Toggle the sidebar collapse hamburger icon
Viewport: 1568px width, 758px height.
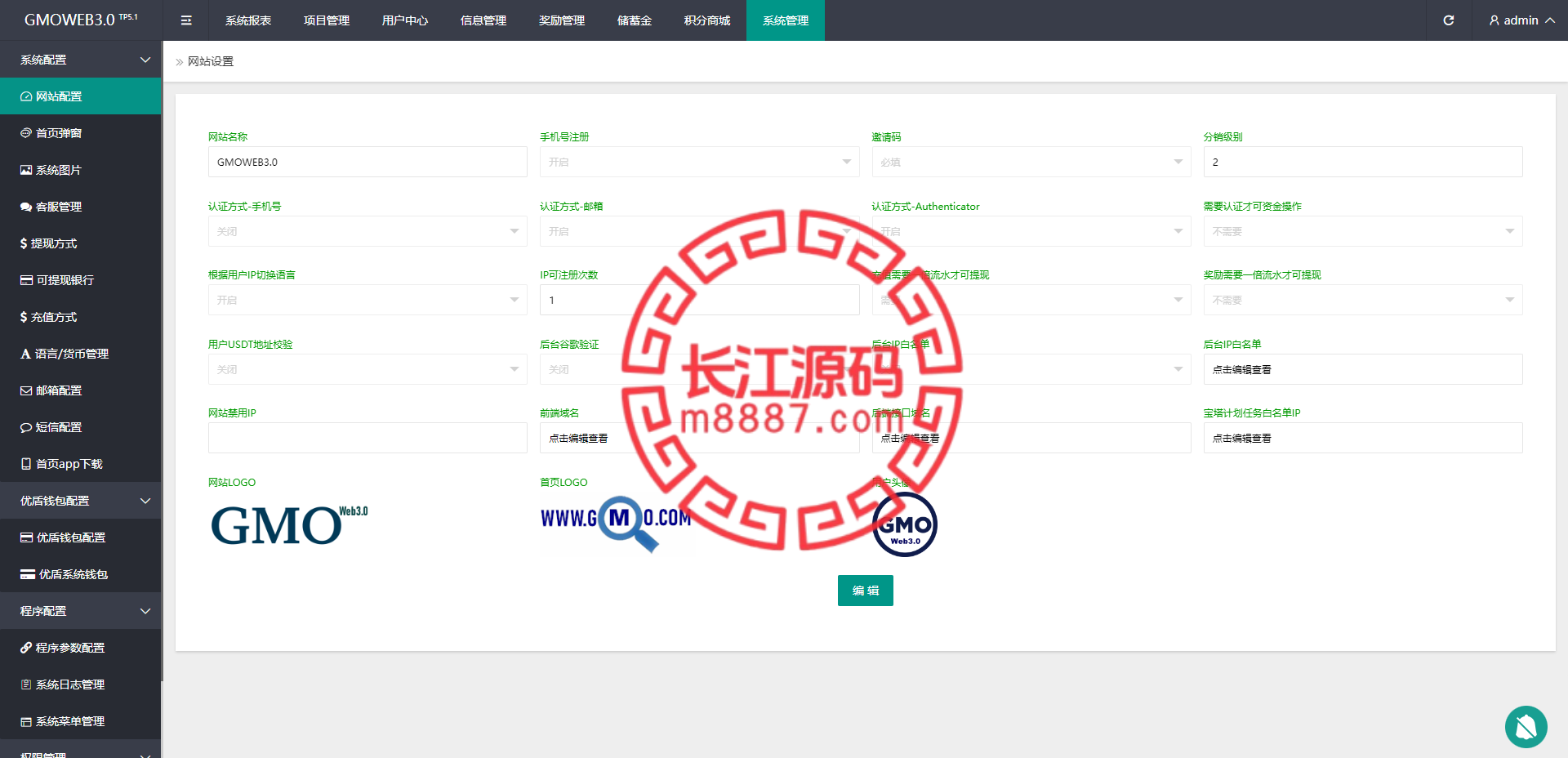pos(186,20)
